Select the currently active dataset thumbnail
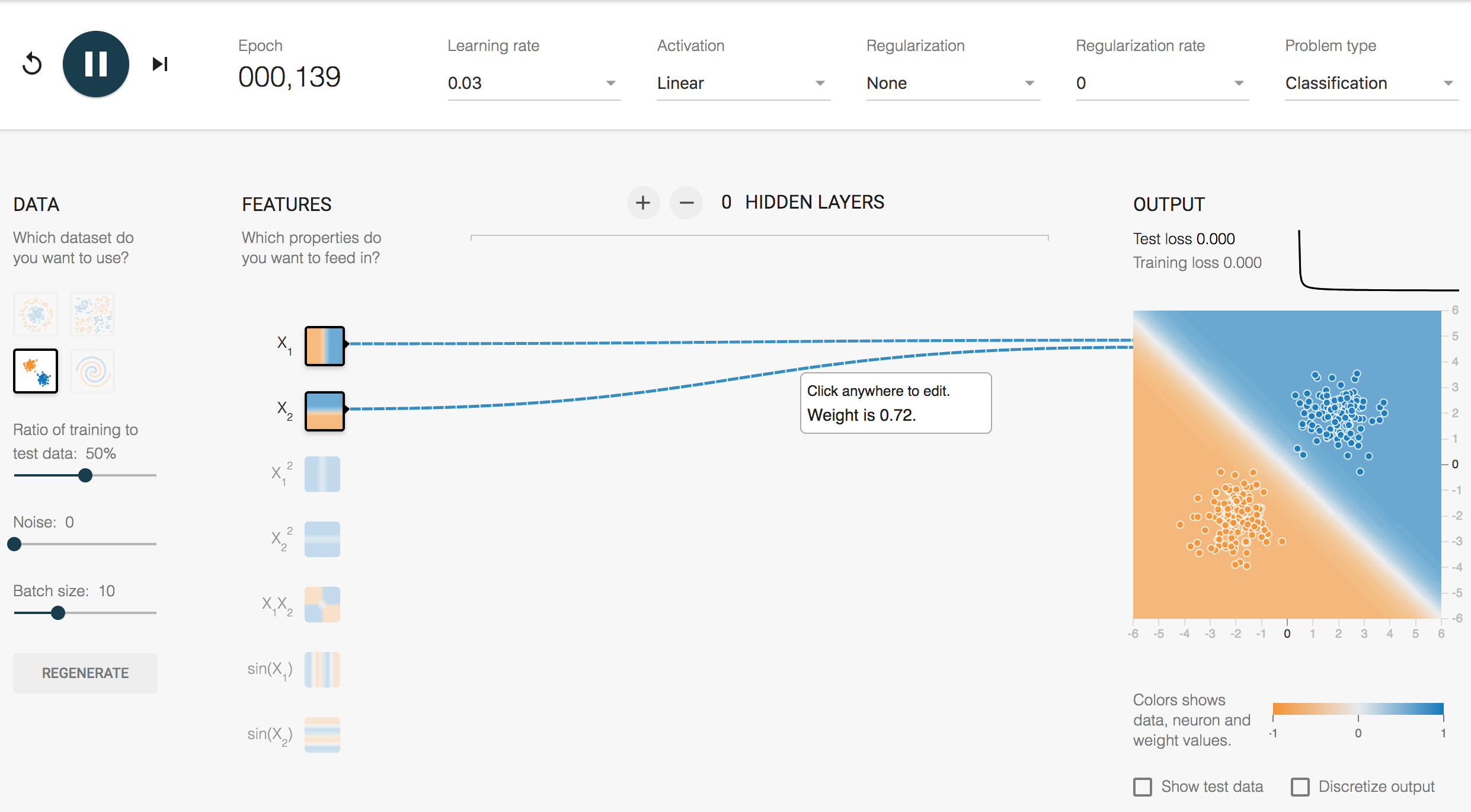 (x=36, y=371)
